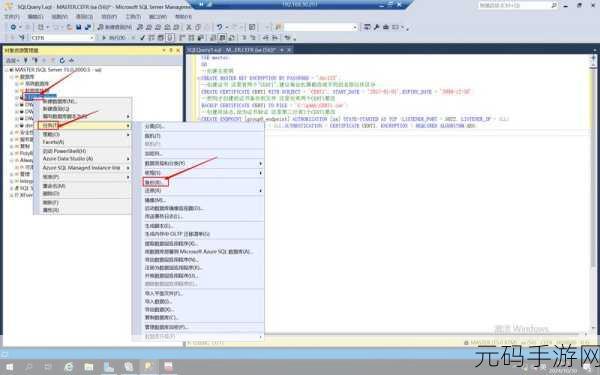This screenshot has width=600, height=375.
Task: Click the wrench Properties icon in the toolbar
Action: (376, 27)
